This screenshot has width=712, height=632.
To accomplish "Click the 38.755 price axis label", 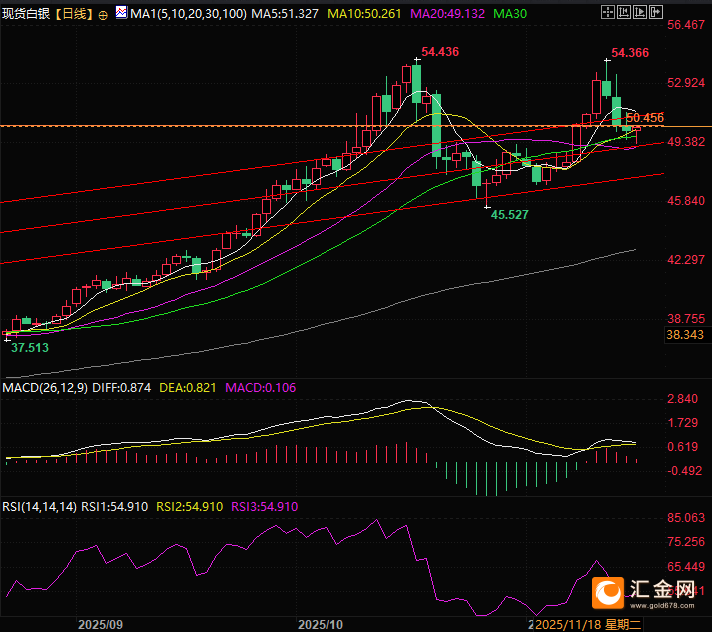I will coord(686,319).
